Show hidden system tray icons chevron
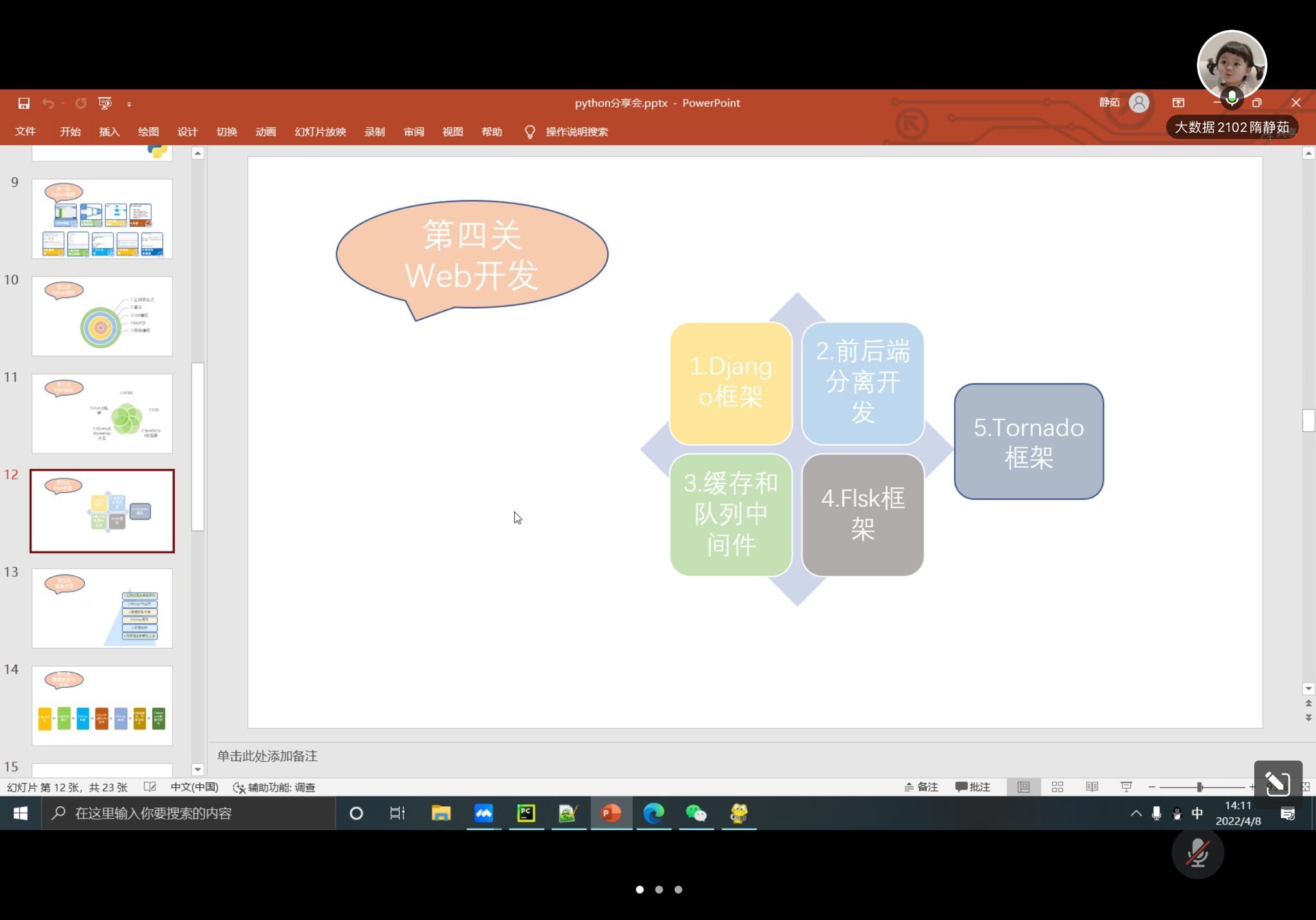Viewport: 1316px width, 920px height. tap(1135, 813)
